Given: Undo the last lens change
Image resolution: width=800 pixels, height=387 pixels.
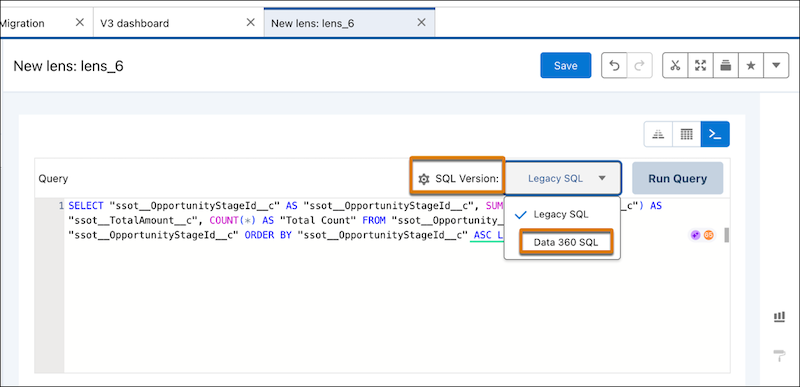Looking at the screenshot, I should point(614,65).
